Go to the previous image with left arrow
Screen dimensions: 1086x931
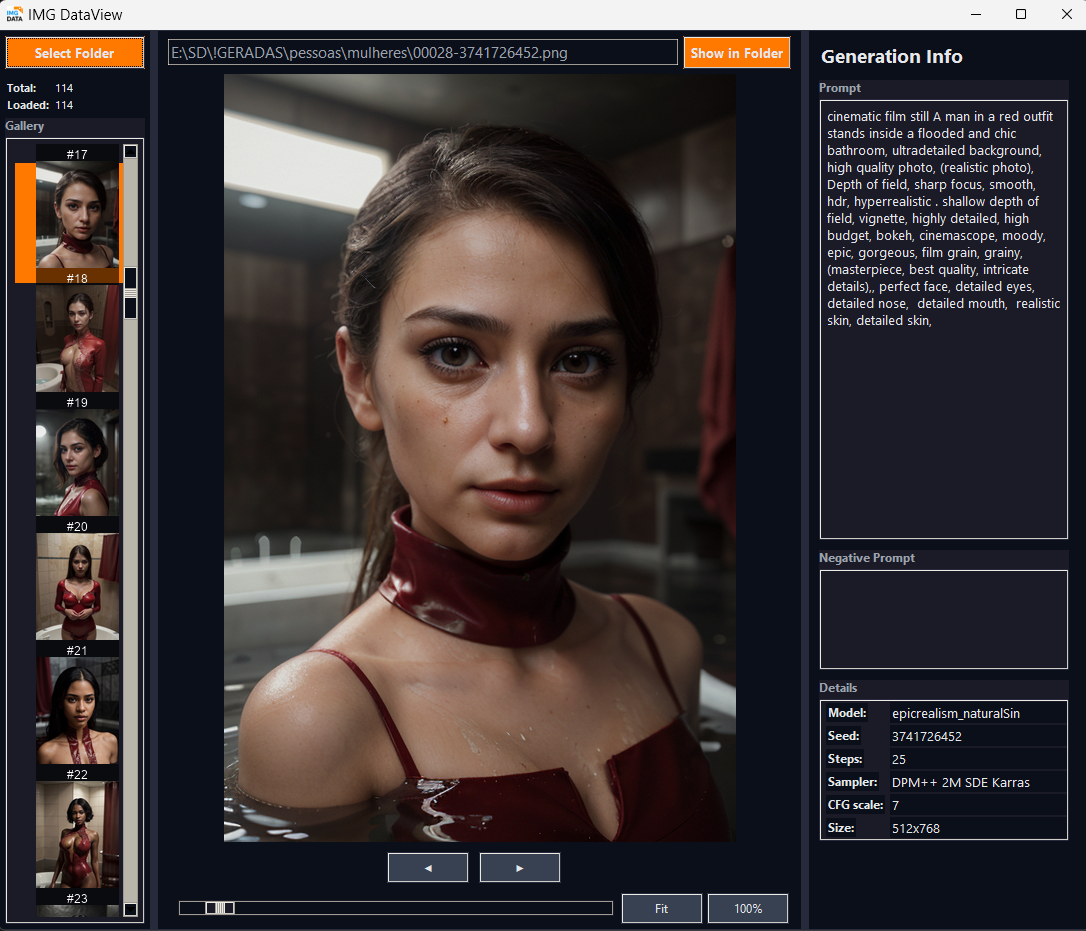[427, 868]
